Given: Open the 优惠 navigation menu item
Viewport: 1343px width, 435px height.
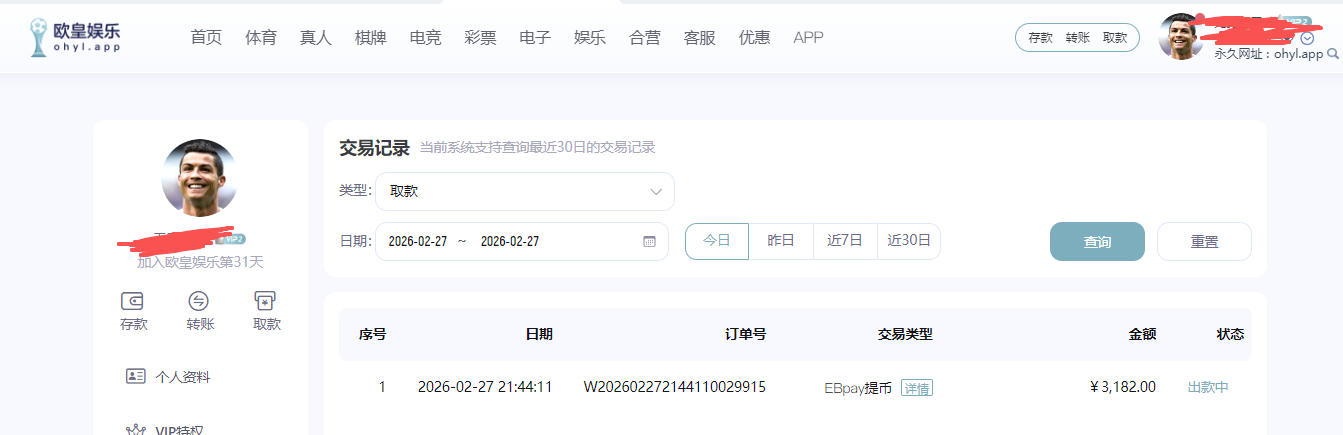Looking at the screenshot, I should (x=754, y=38).
